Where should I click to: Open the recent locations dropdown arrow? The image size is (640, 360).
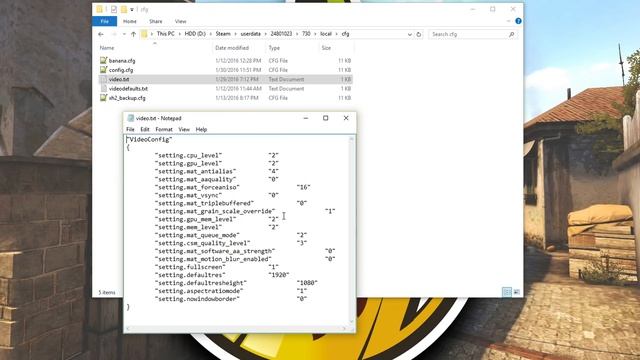124,34
